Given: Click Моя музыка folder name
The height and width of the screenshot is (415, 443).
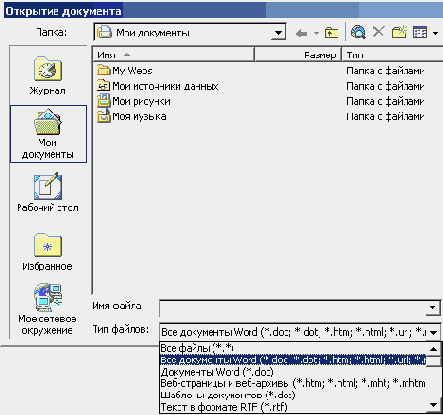Looking at the screenshot, I should coord(139,116).
